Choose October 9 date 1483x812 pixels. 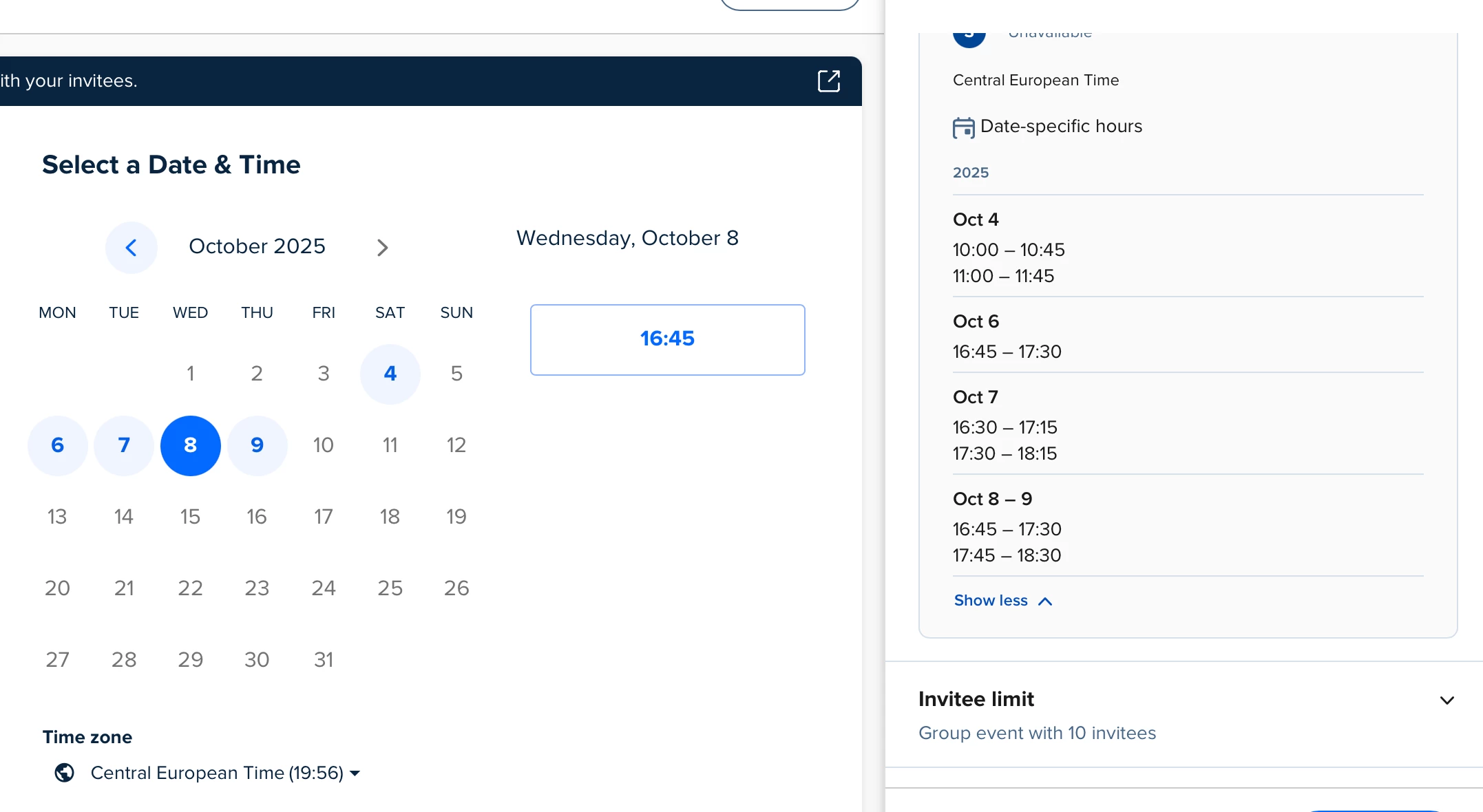click(x=257, y=445)
